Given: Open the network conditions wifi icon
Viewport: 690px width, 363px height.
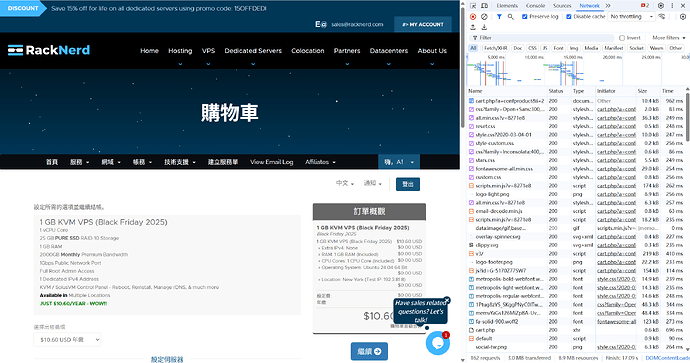Looking at the screenshot, I should tap(662, 17).
